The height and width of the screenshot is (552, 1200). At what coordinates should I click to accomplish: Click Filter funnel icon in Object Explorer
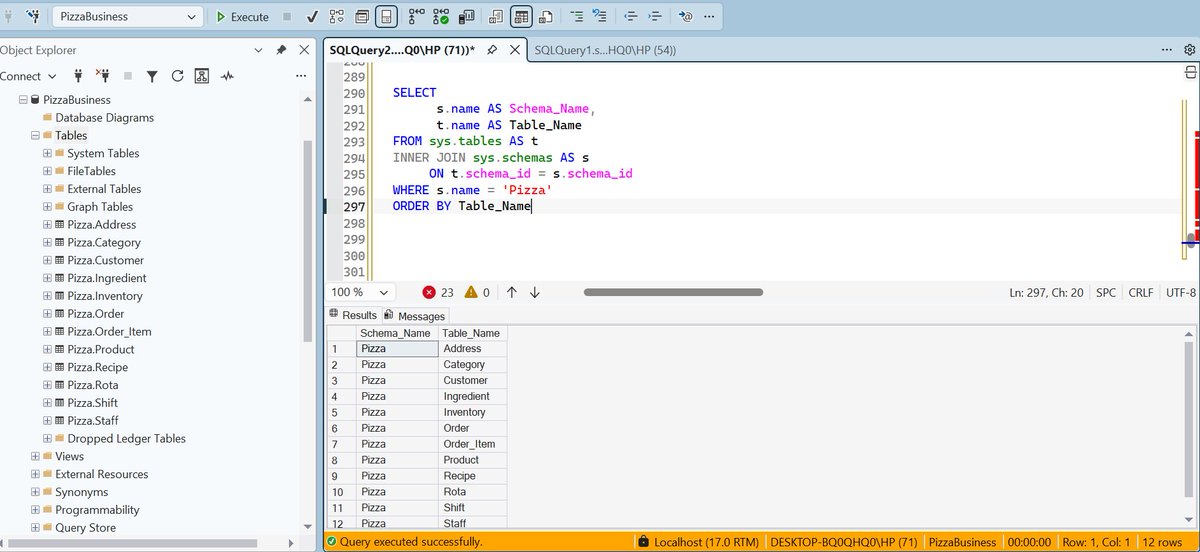[x=152, y=76]
